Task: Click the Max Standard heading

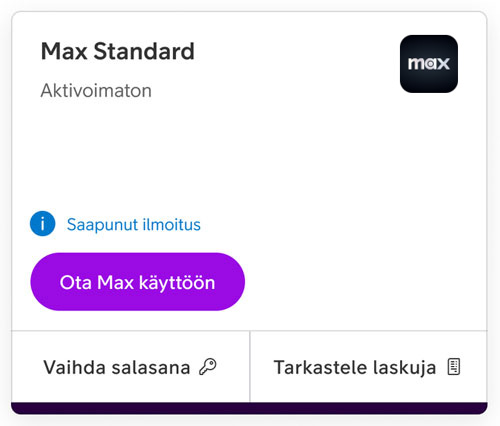Action: pyautogui.click(x=118, y=51)
